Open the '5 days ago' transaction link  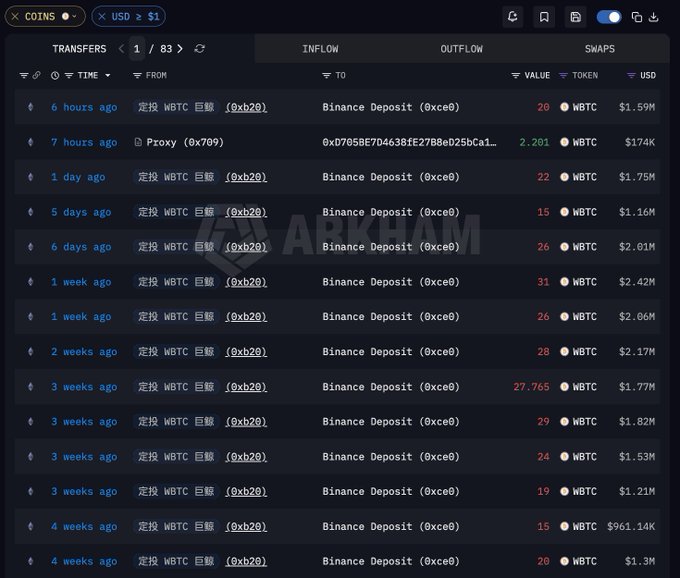coord(81,212)
